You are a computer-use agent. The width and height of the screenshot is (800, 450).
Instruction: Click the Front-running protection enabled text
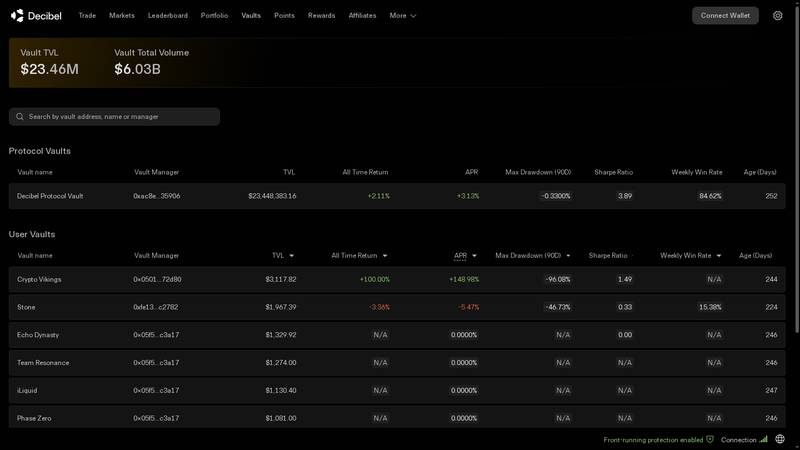click(653, 440)
